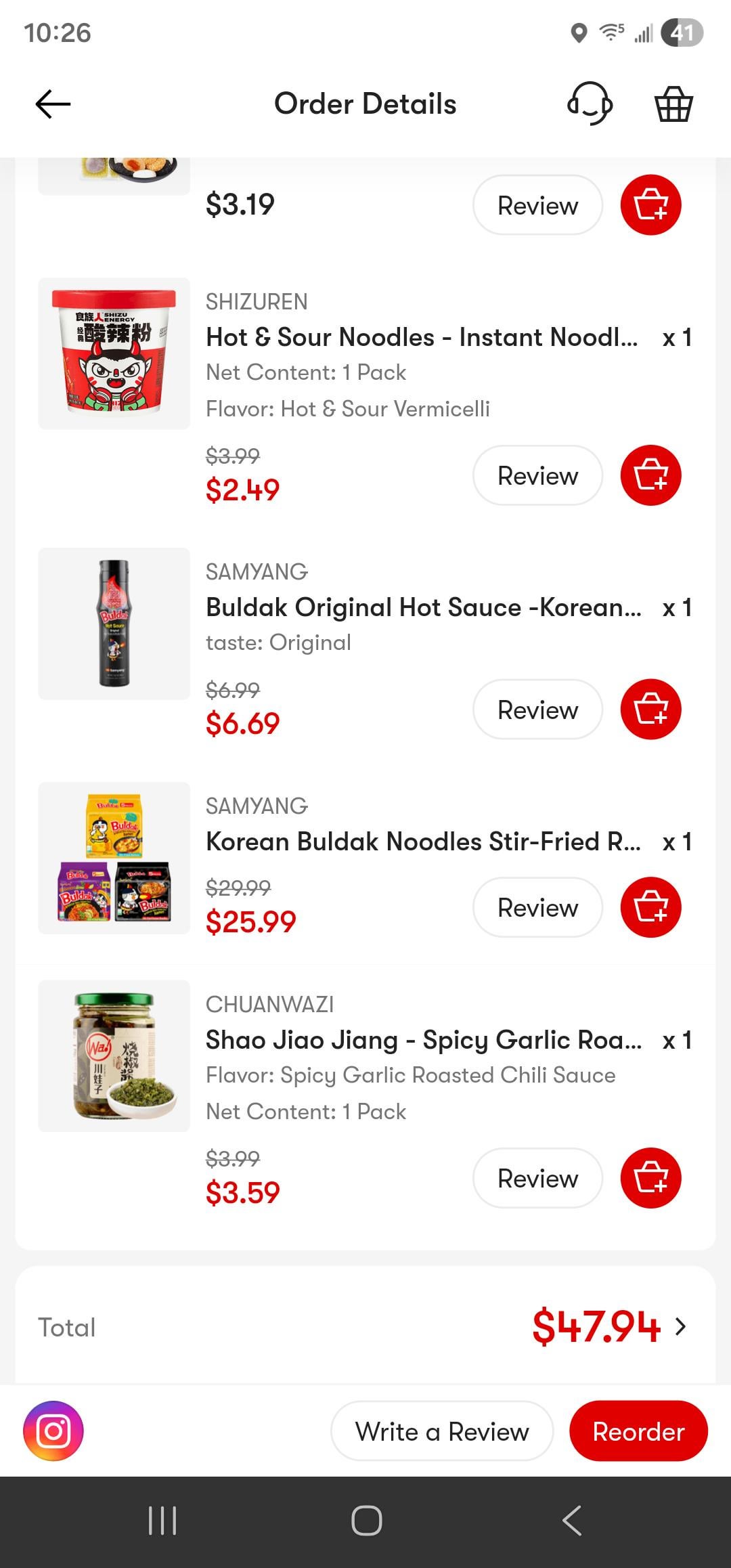The height and width of the screenshot is (1568, 731).
Task: Review the Buldak Original Hot Sauce
Action: click(x=537, y=710)
